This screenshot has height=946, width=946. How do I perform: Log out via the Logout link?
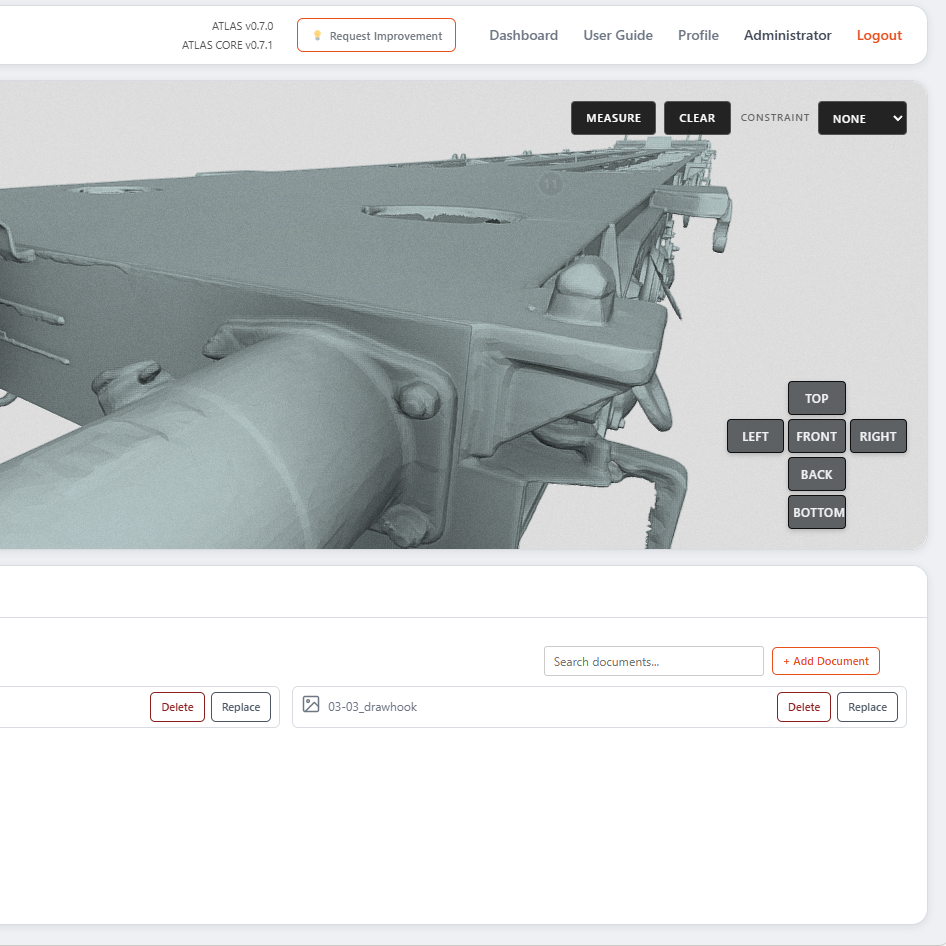879,36
